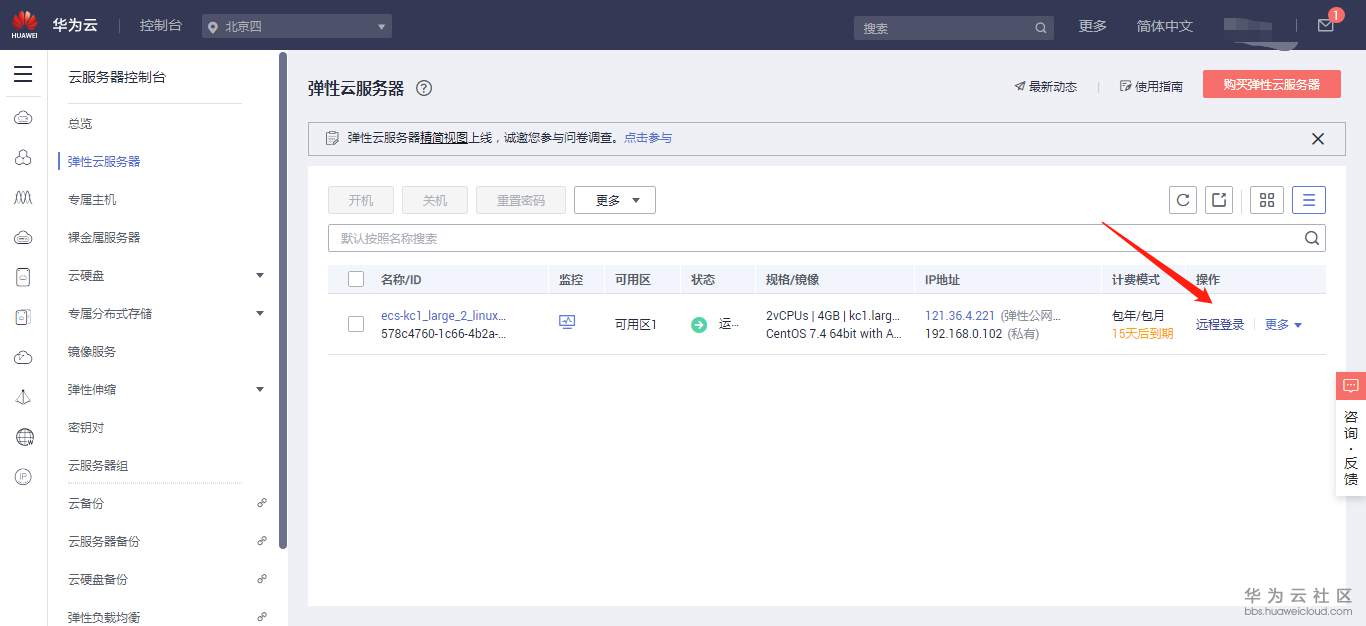
Task: Open 控制台 in top bar
Action: [161, 26]
